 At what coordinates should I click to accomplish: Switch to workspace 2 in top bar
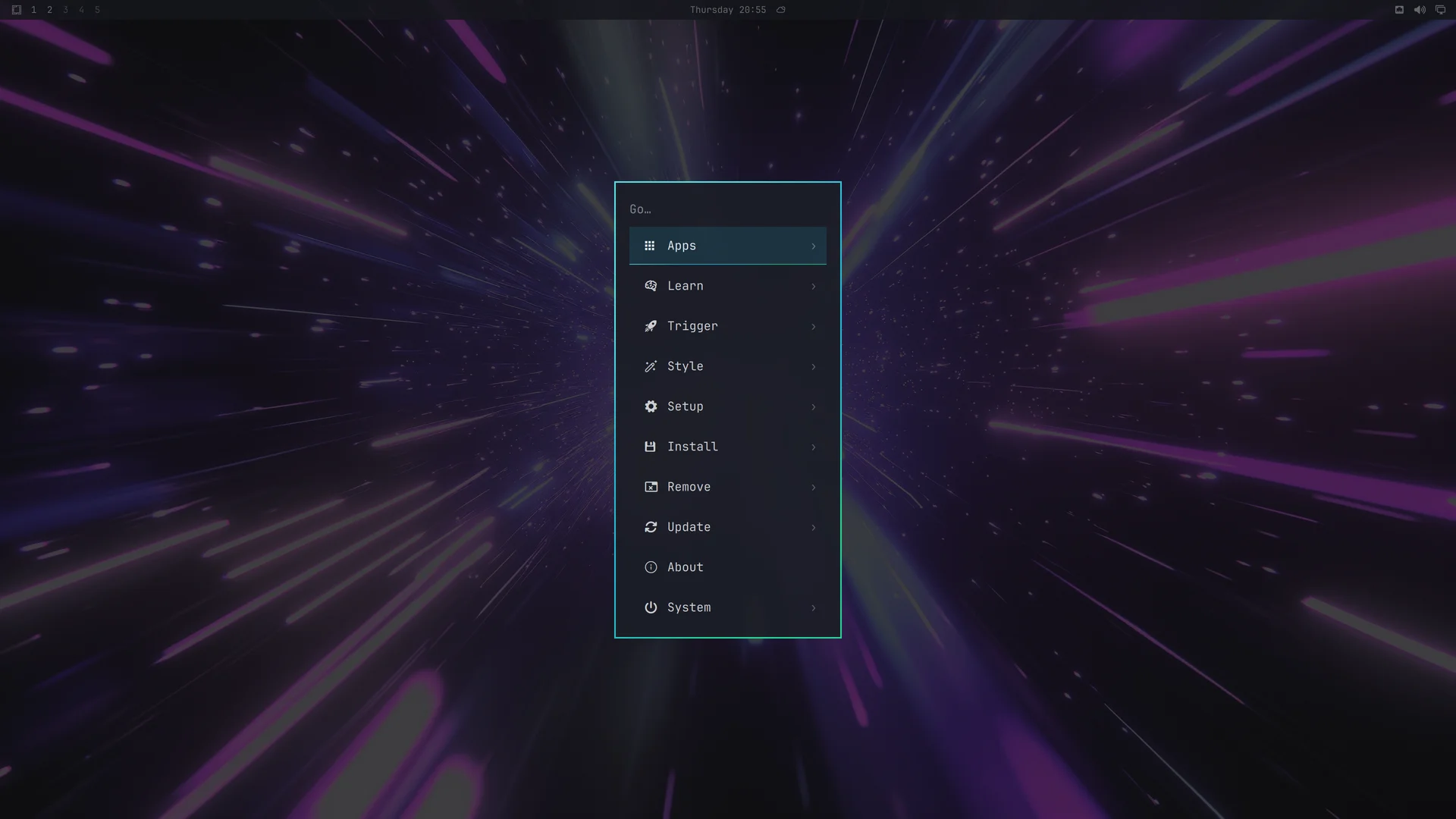click(49, 10)
